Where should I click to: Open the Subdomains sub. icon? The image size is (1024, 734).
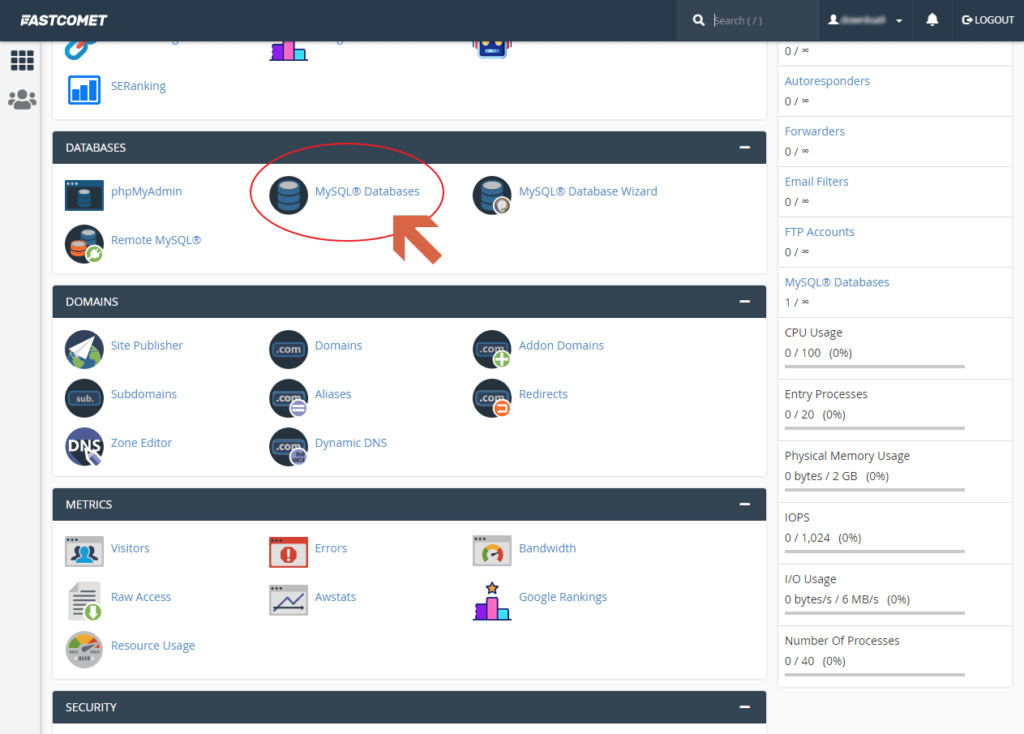84,398
